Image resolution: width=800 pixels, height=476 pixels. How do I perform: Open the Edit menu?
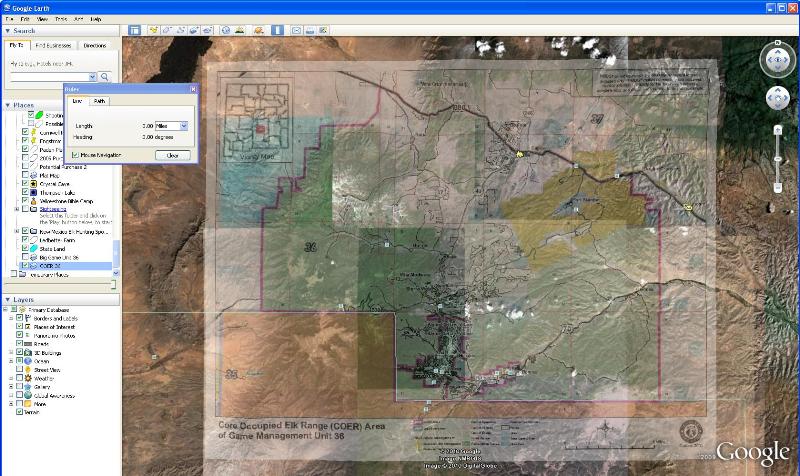point(25,19)
